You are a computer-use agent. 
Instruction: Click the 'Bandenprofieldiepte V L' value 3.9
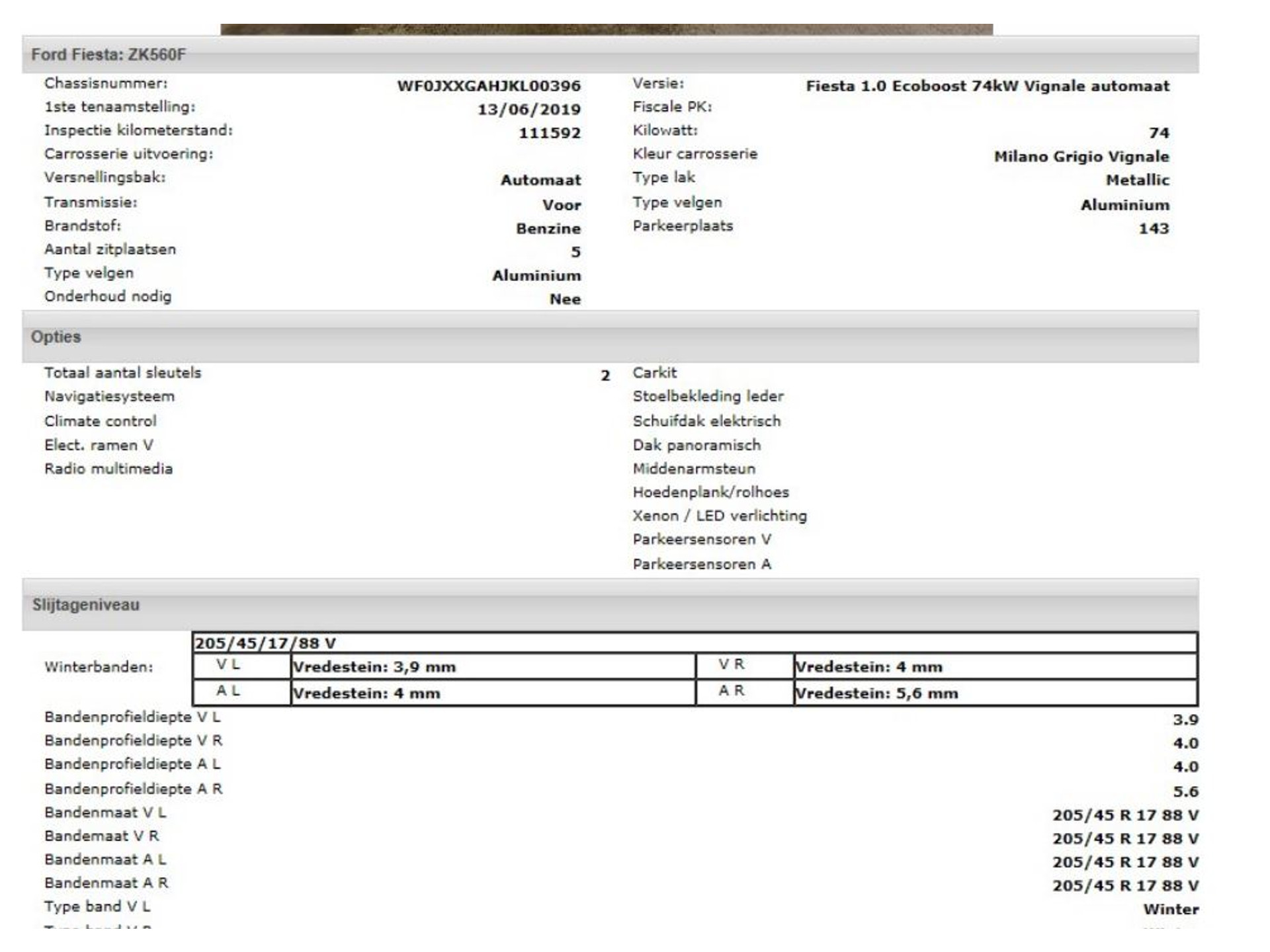[1185, 720]
